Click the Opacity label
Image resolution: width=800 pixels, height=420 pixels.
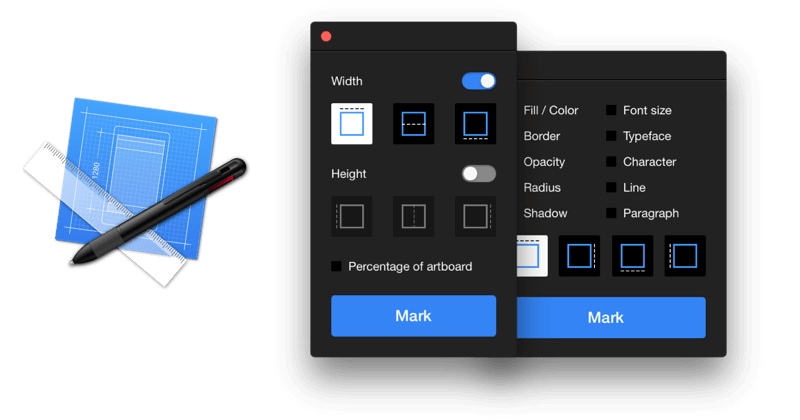click(544, 162)
